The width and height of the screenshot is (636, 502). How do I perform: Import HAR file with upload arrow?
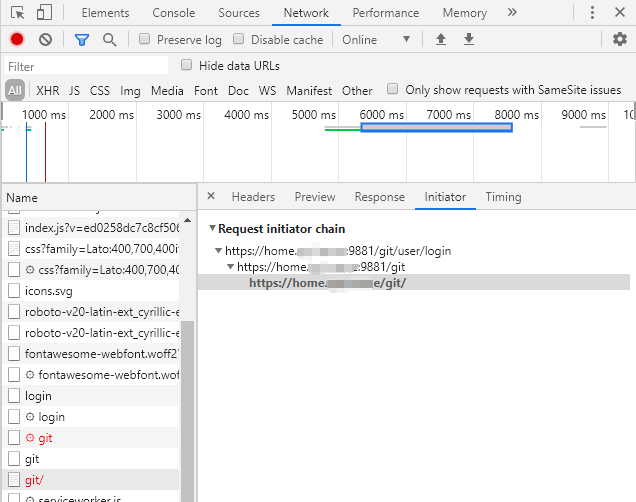point(441,39)
